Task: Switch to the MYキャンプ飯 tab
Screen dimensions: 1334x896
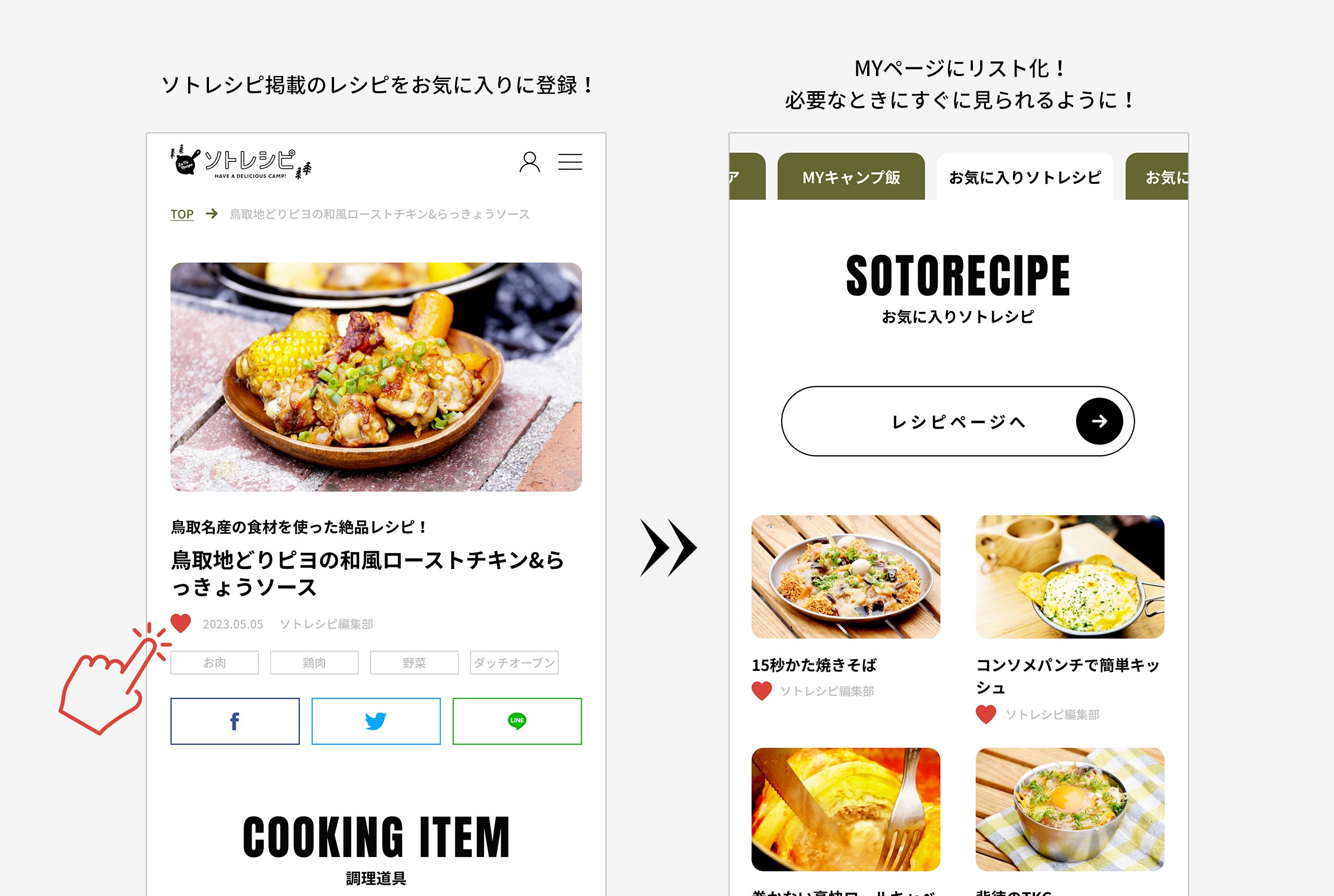Action: pos(851,177)
